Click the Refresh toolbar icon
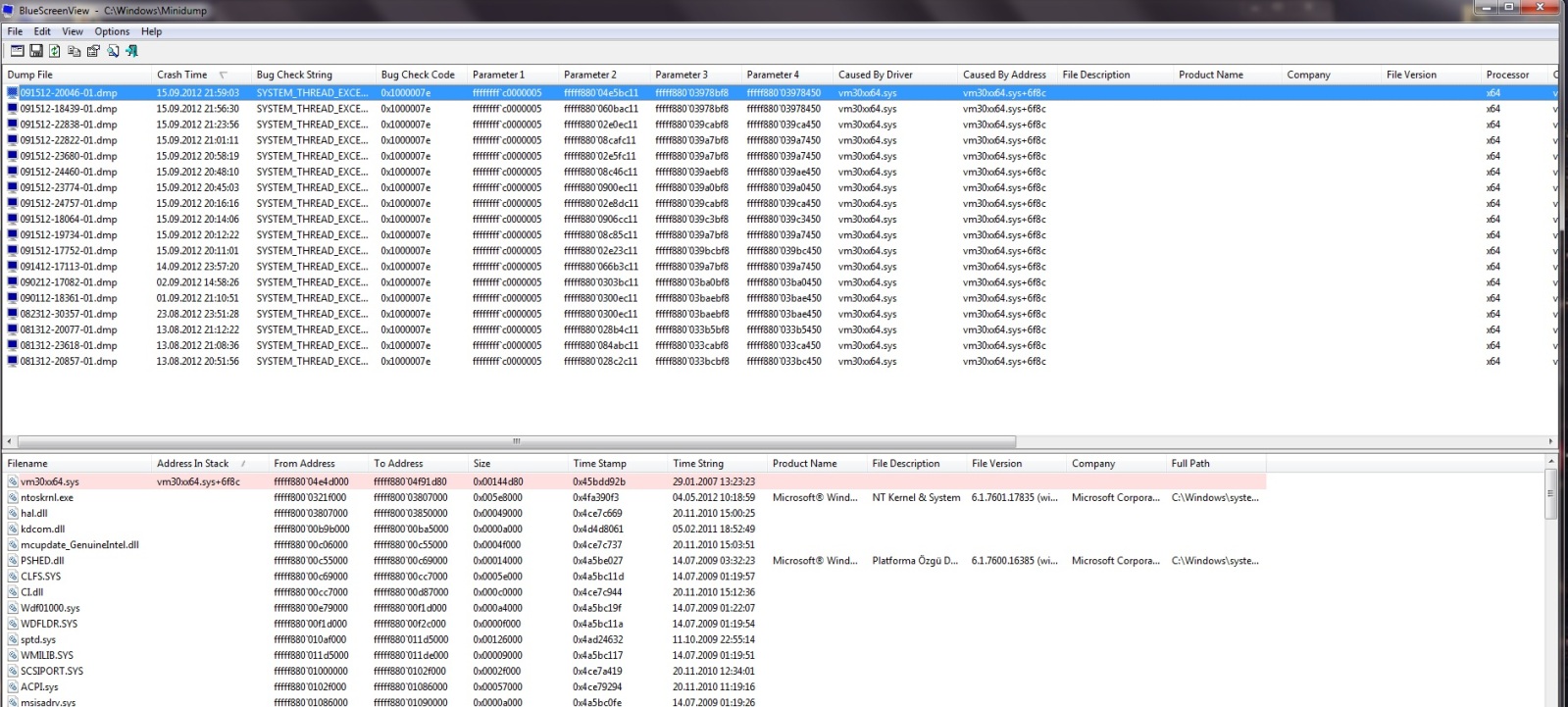1568x707 pixels. 55,51
